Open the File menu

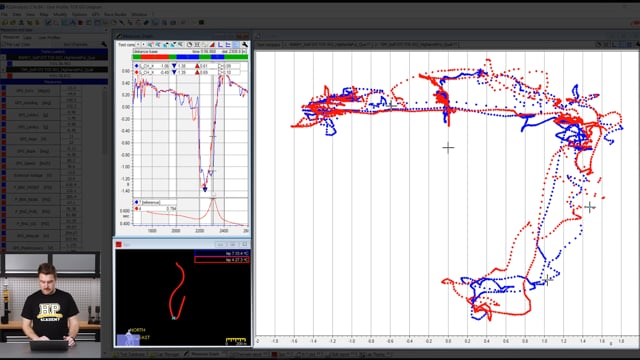(x=4, y=14)
